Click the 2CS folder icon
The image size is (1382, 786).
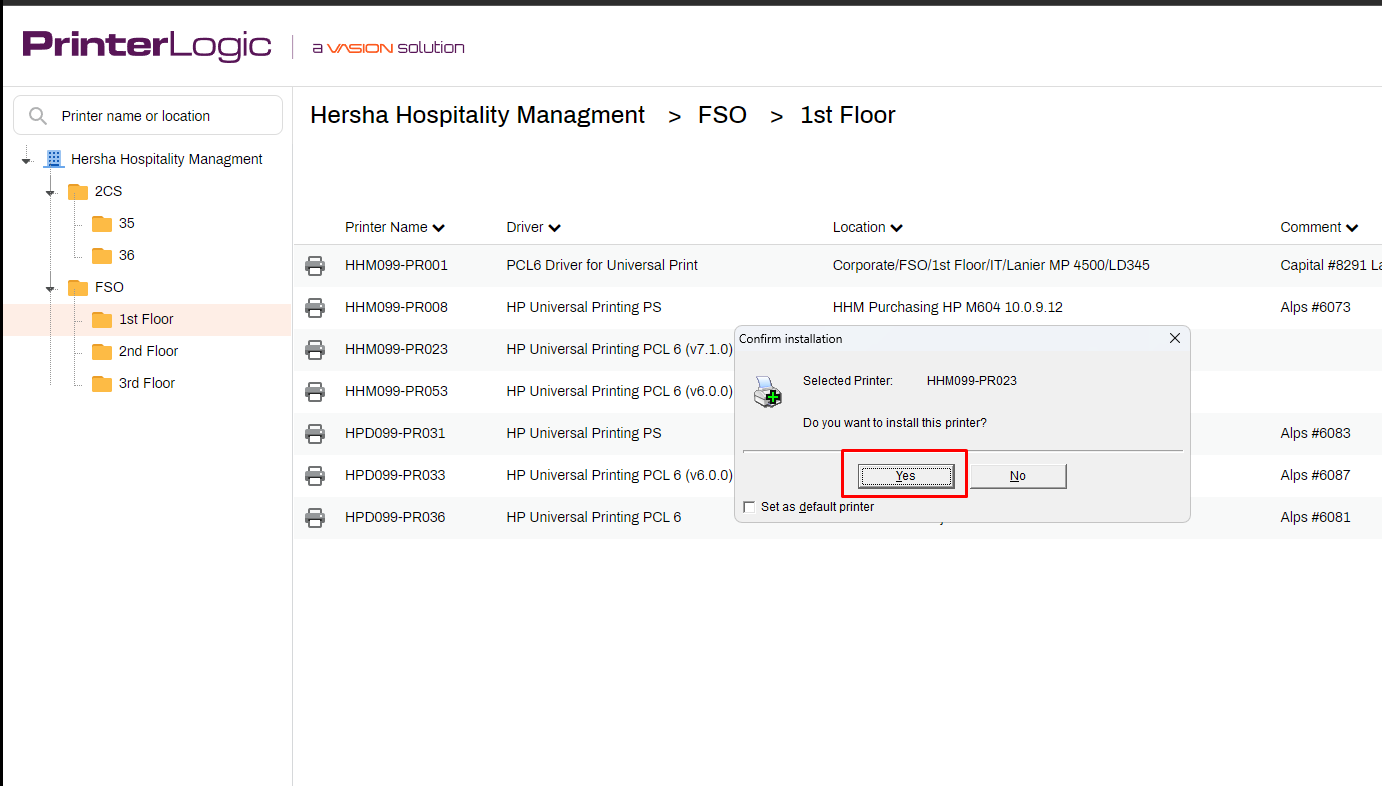click(78, 191)
